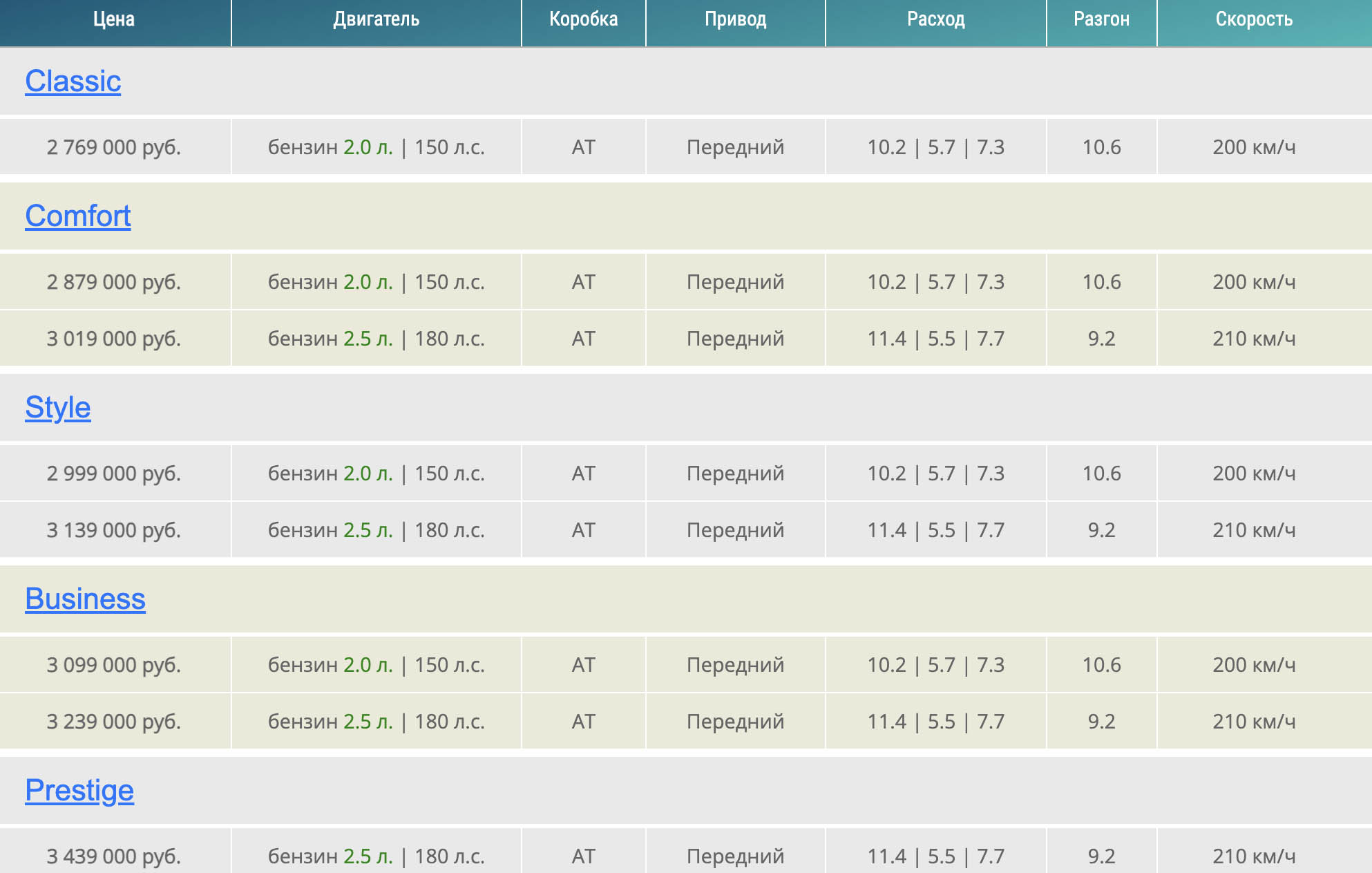The height and width of the screenshot is (873, 1372).
Task: Click the 2.0 л. engine text in Classic row
Action: 368,147
